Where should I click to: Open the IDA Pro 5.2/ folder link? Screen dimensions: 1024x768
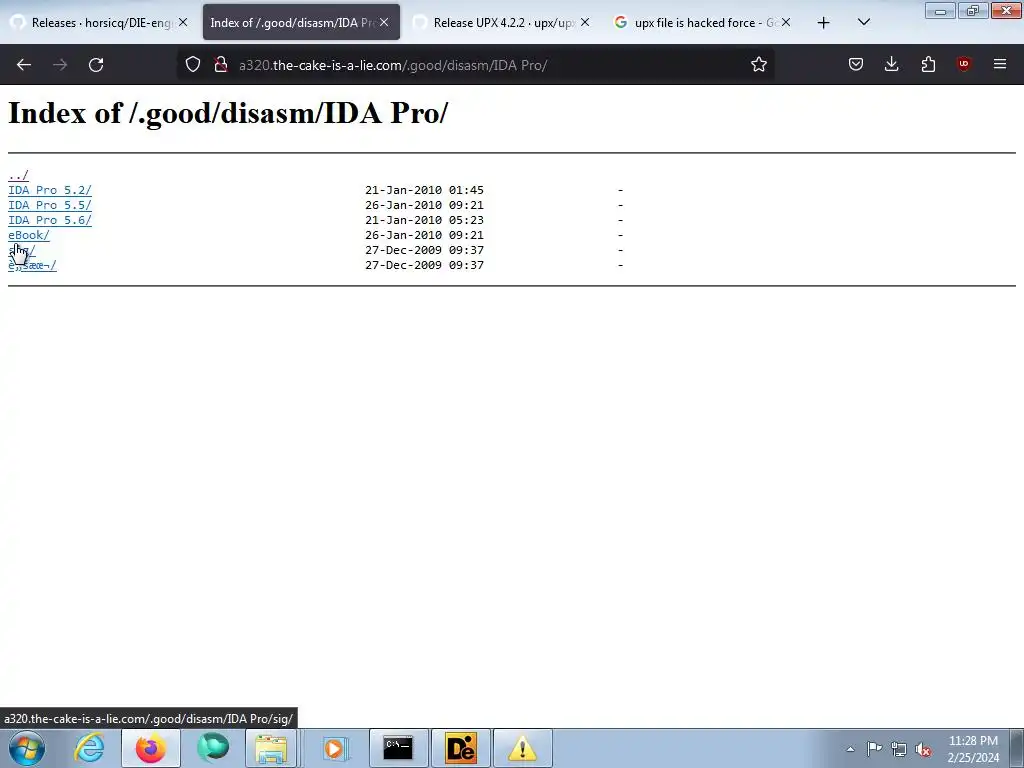coord(50,190)
